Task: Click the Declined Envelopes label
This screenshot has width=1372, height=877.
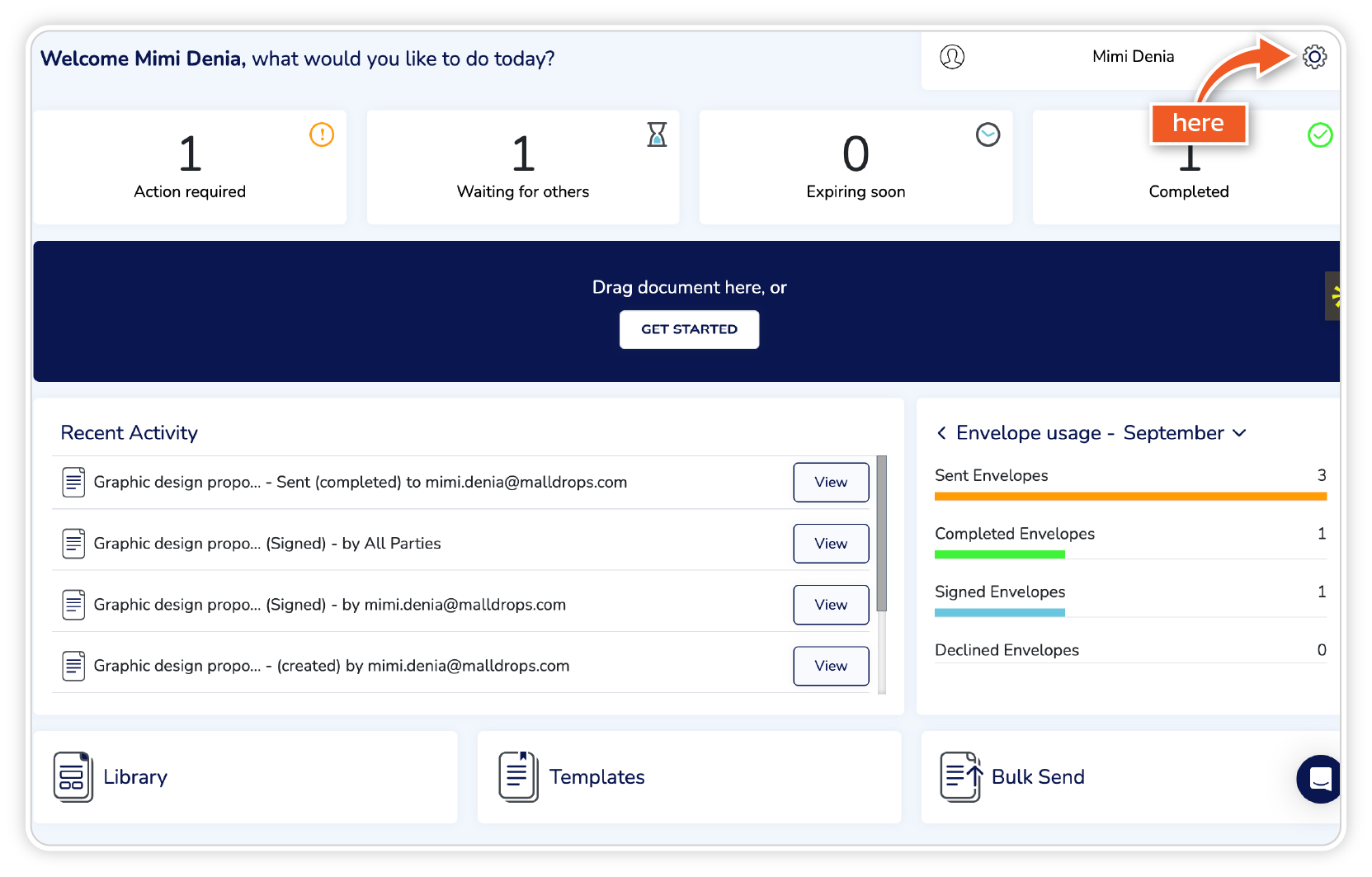Action: [1007, 650]
